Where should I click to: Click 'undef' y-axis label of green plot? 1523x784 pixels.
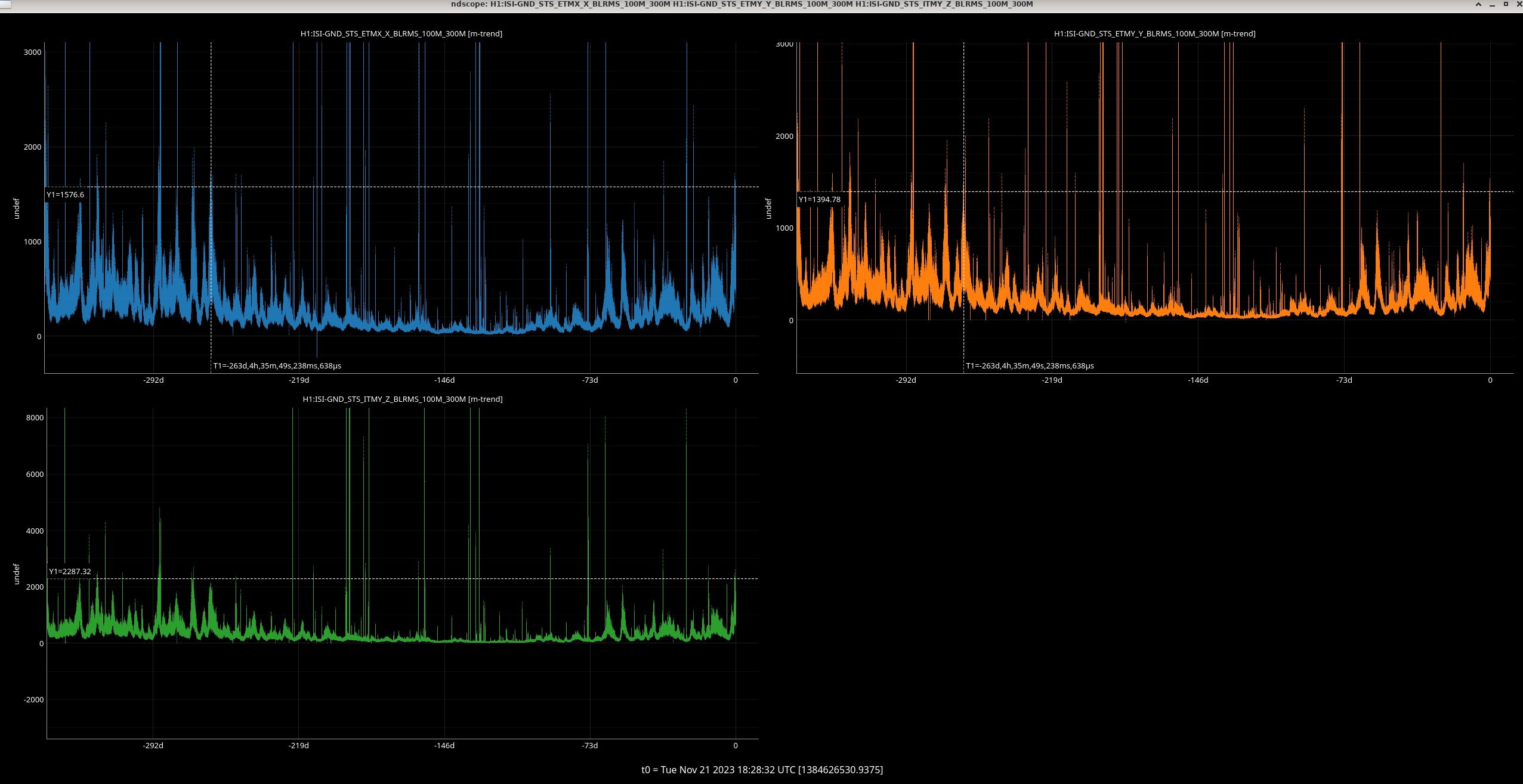click(x=16, y=574)
